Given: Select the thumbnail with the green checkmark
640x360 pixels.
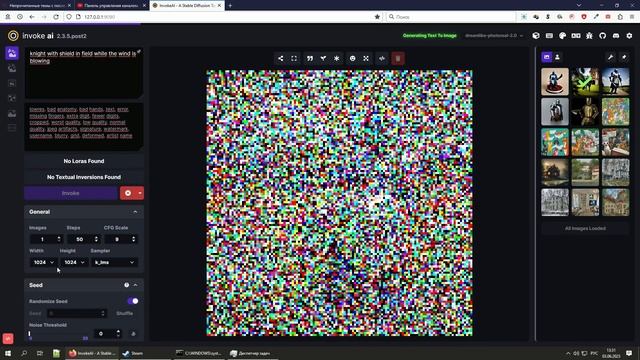Looking at the screenshot, I should (x=585, y=82).
